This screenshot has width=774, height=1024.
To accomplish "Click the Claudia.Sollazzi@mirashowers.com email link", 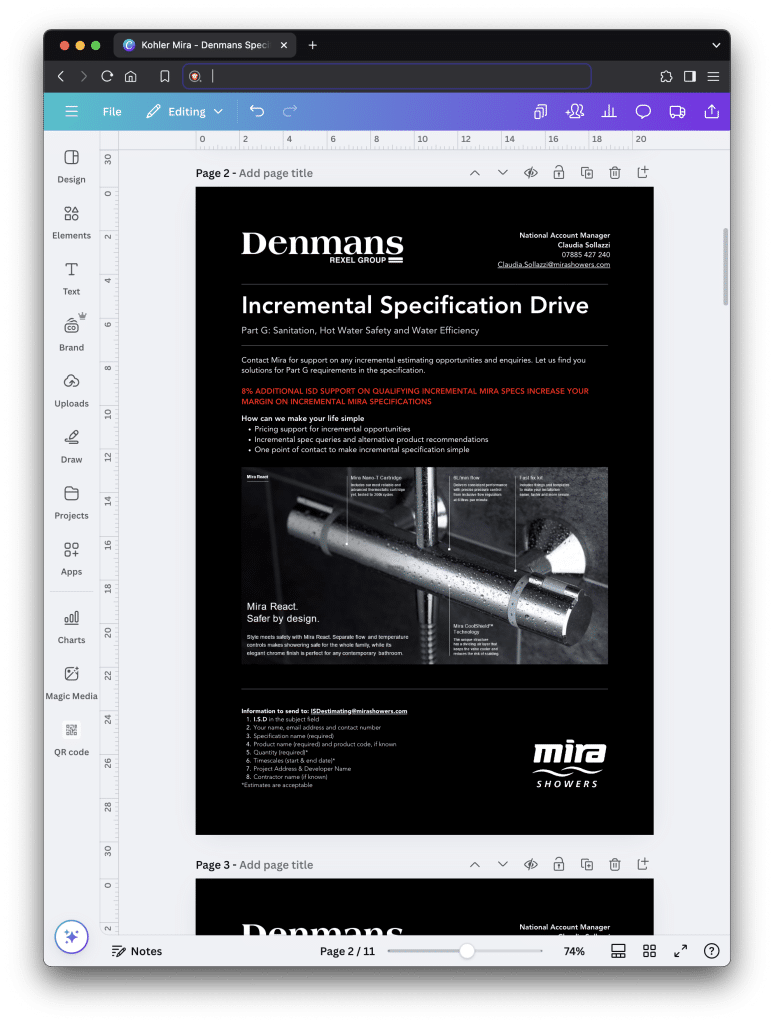I will click(x=553, y=264).
